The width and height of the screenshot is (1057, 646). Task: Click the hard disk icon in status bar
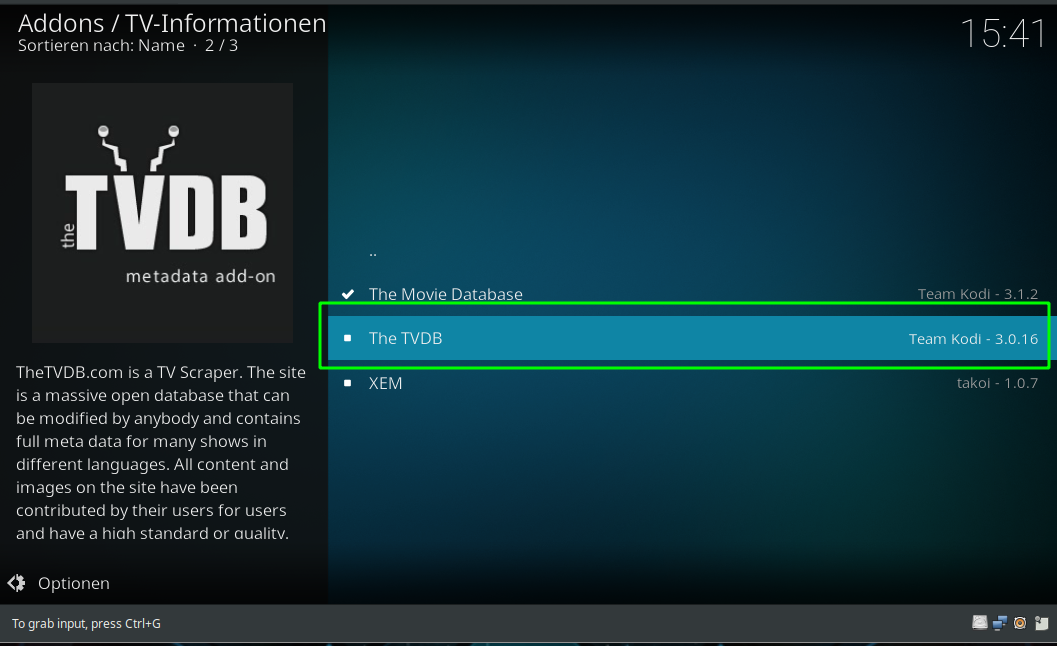(979, 622)
